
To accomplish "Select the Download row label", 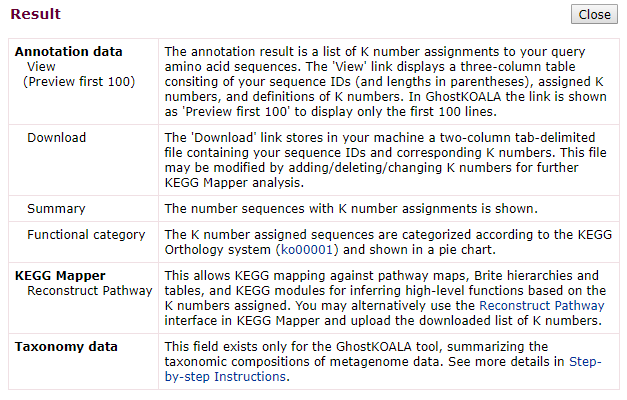I will [56, 138].
